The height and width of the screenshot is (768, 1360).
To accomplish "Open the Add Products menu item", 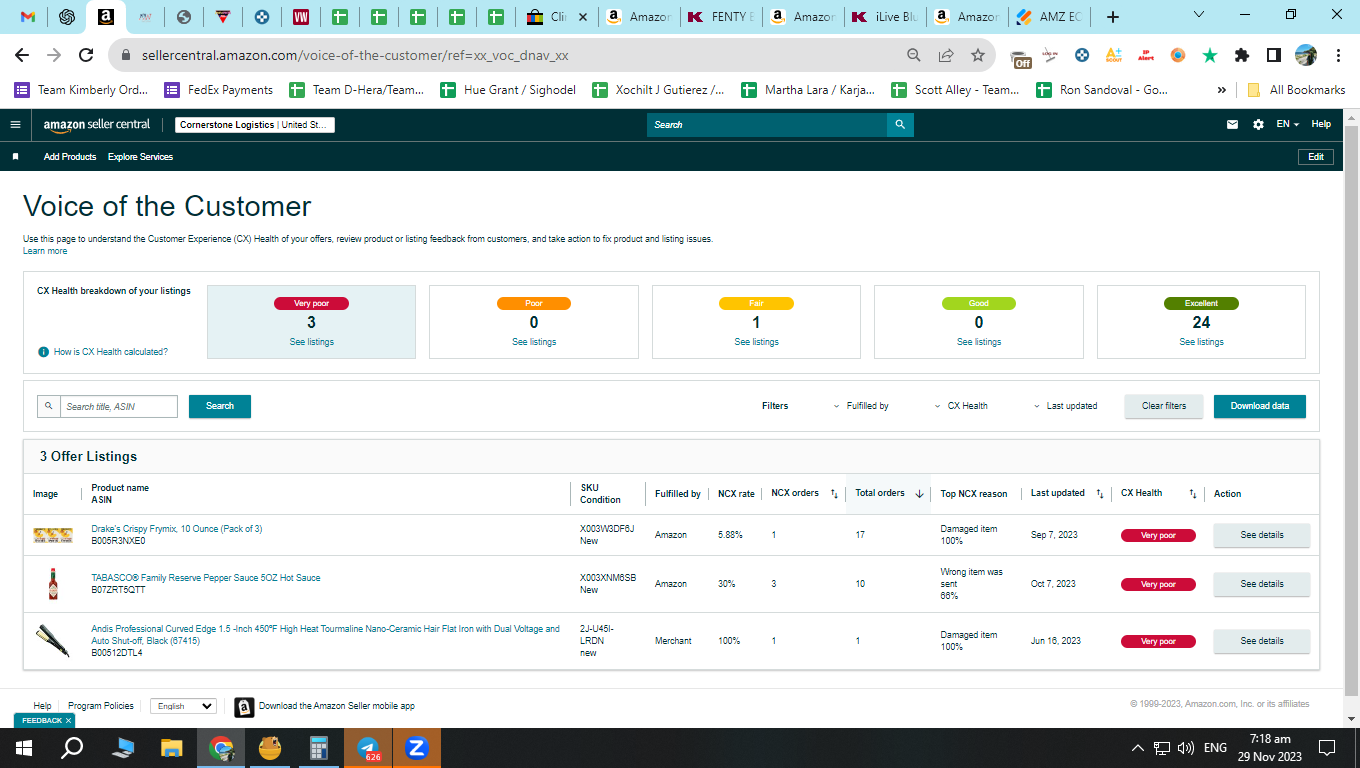I will [x=70, y=157].
